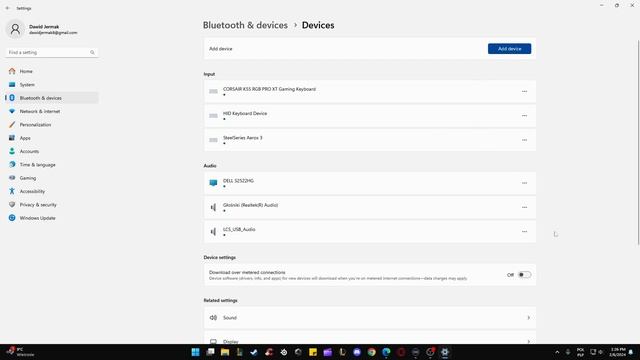Navigate to Bluetooth & devices breadcrumb
This screenshot has height=360, width=640.
click(245, 25)
